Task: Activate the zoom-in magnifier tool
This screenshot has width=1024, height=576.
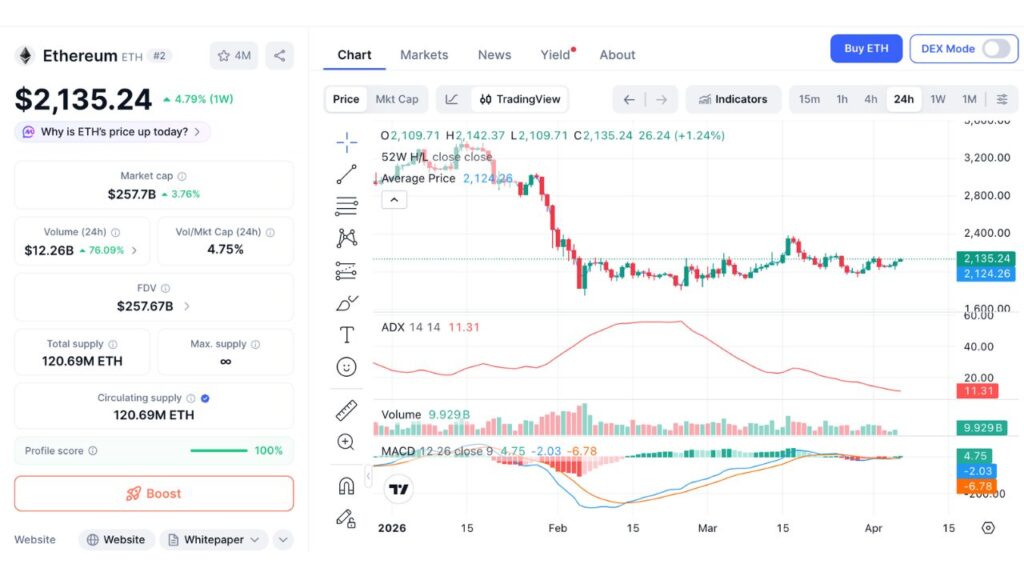Action: coord(346,441)
